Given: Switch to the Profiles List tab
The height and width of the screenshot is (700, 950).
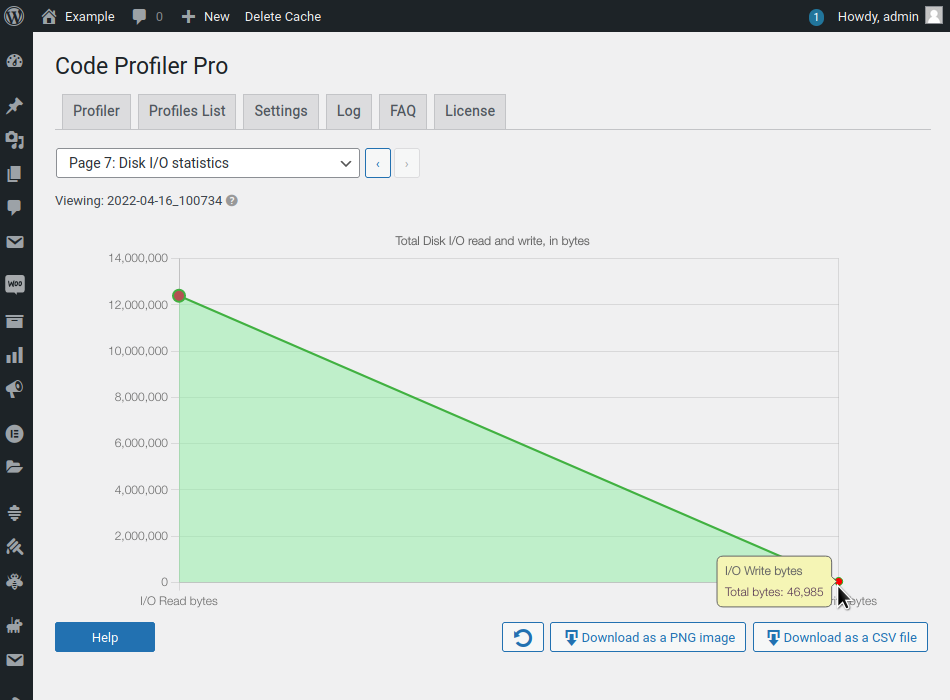Looking at the screenshot, I should point(187,111).
